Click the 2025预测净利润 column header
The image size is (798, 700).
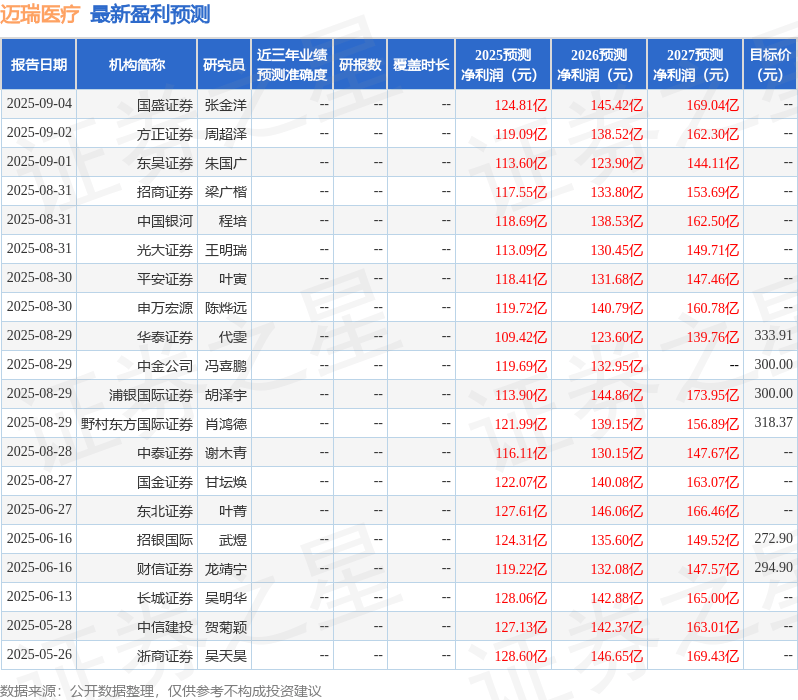(x=503, y=65)
